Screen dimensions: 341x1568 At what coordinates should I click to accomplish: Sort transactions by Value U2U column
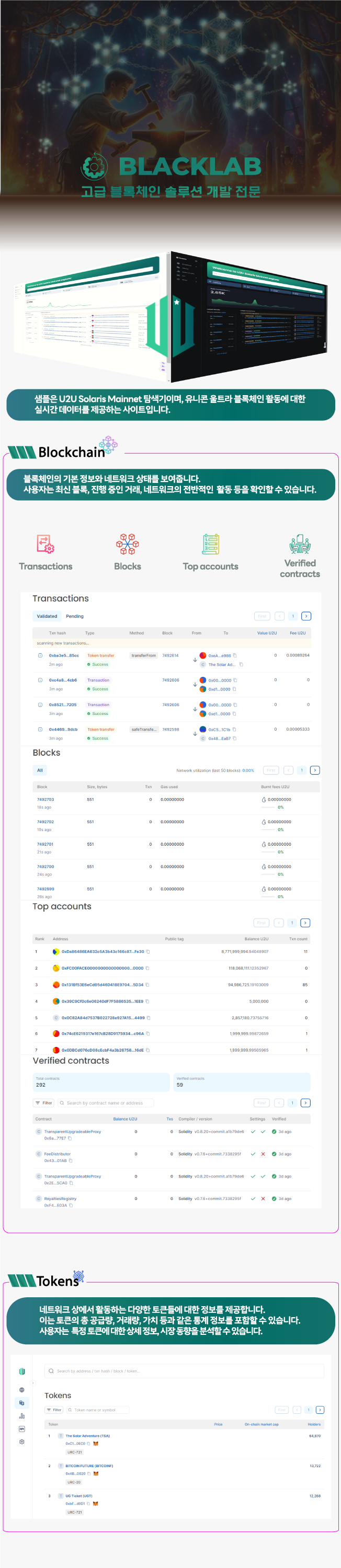coord(267,633)
